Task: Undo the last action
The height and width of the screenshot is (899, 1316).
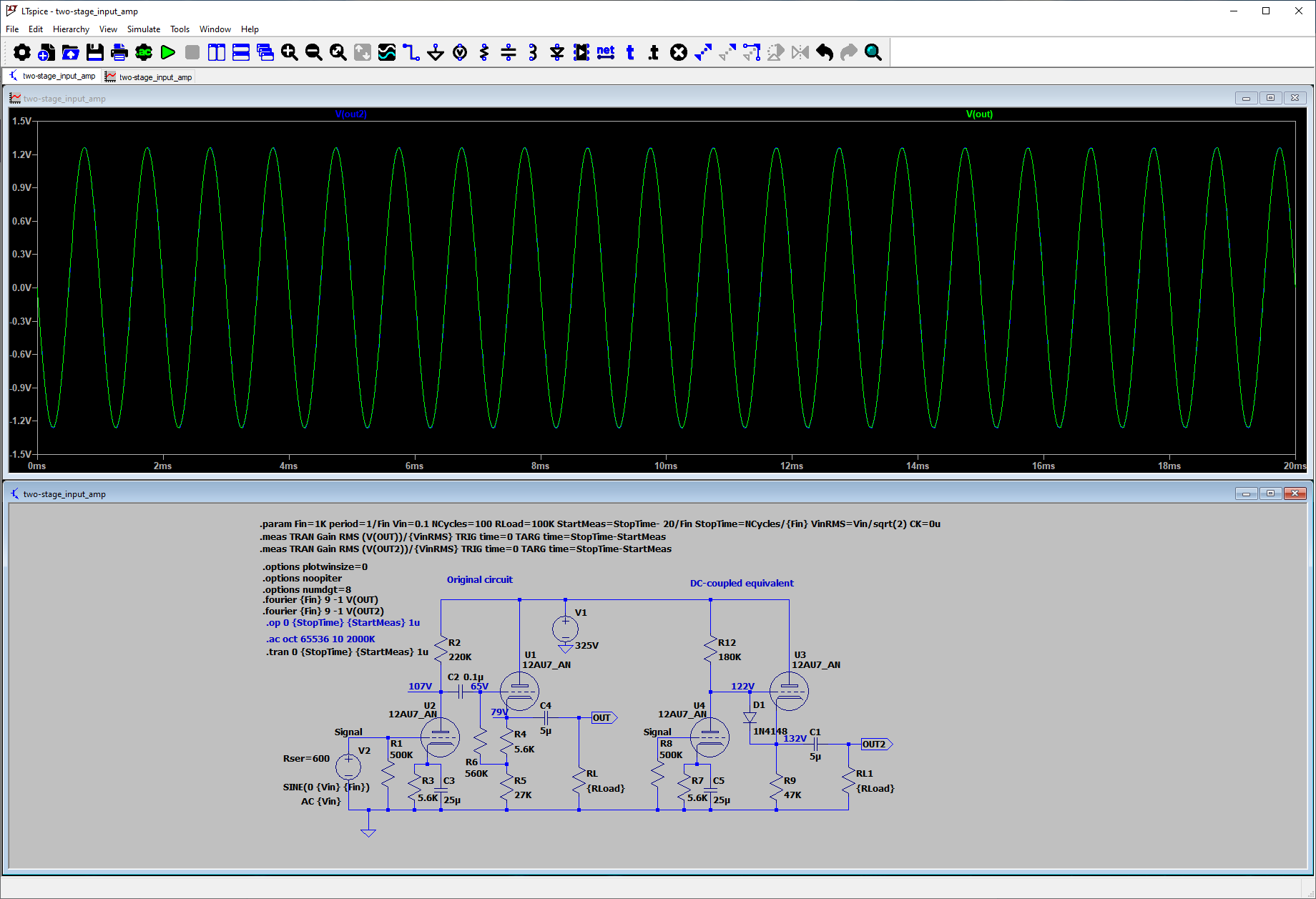Action: 825,52
